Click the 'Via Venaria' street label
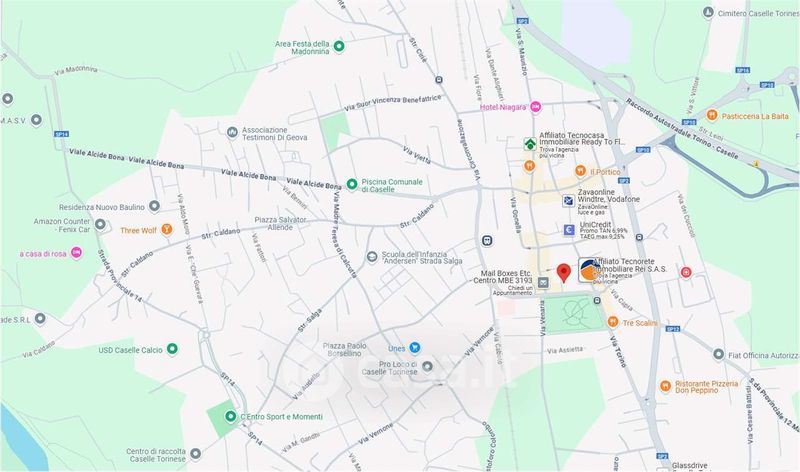The width and height of the screenshot is (800, 472). (x=542, y=318)
